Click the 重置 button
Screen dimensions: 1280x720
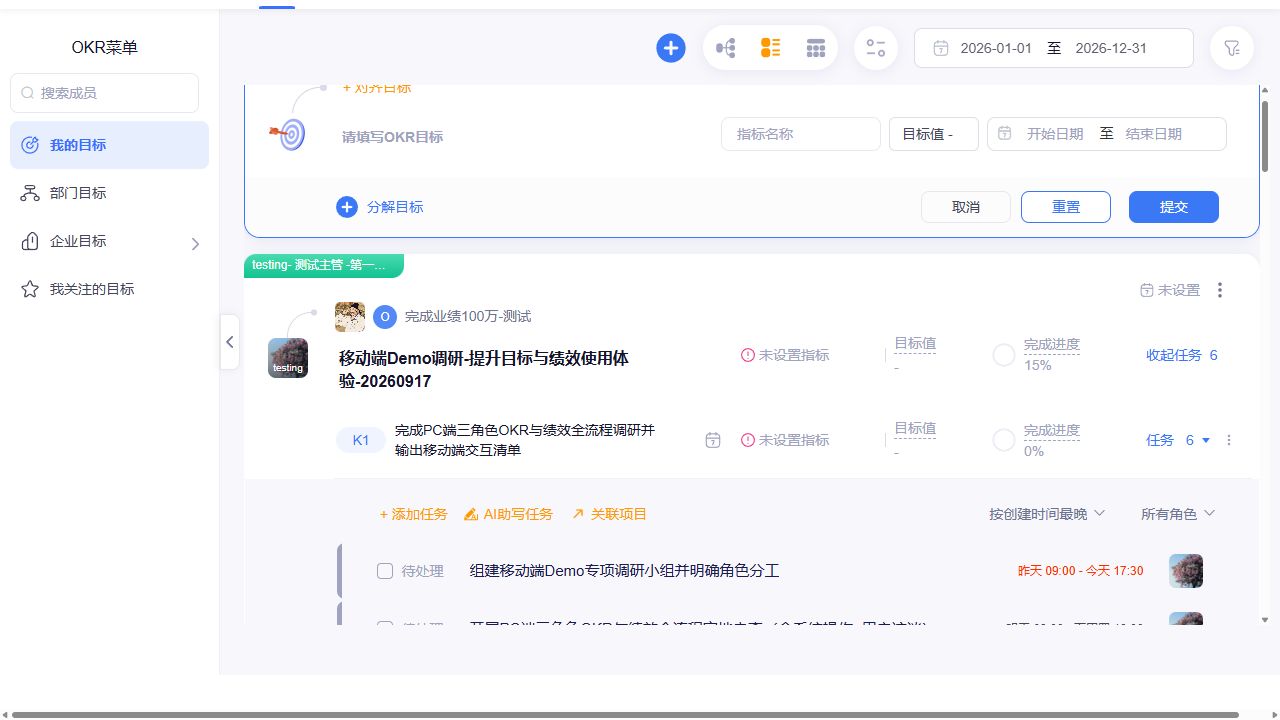point(1066,207)
